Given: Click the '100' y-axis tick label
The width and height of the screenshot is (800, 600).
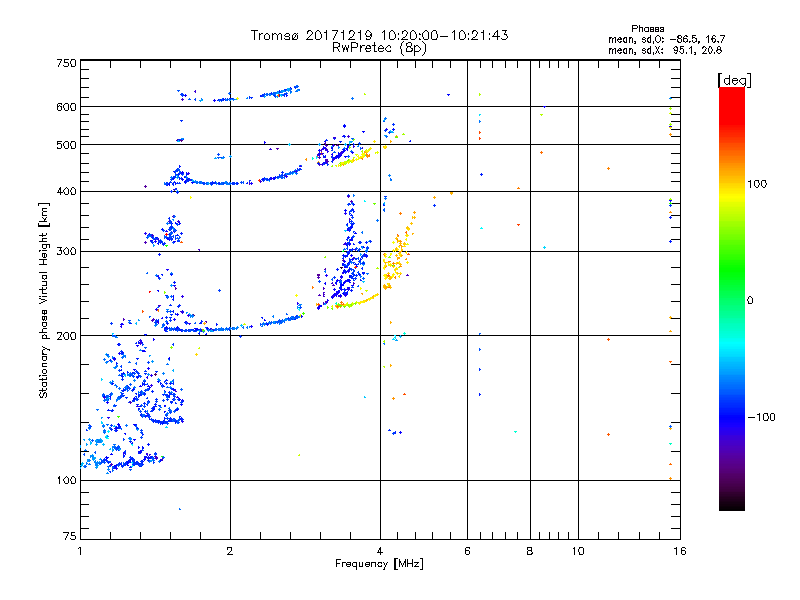Looking at the screenshot, I should tap(66, 480).
